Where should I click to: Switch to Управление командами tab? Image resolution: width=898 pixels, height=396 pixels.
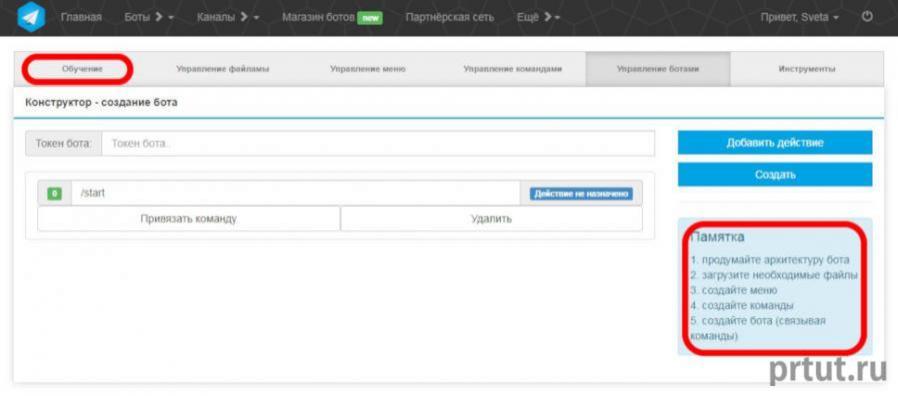coord(513,69)
